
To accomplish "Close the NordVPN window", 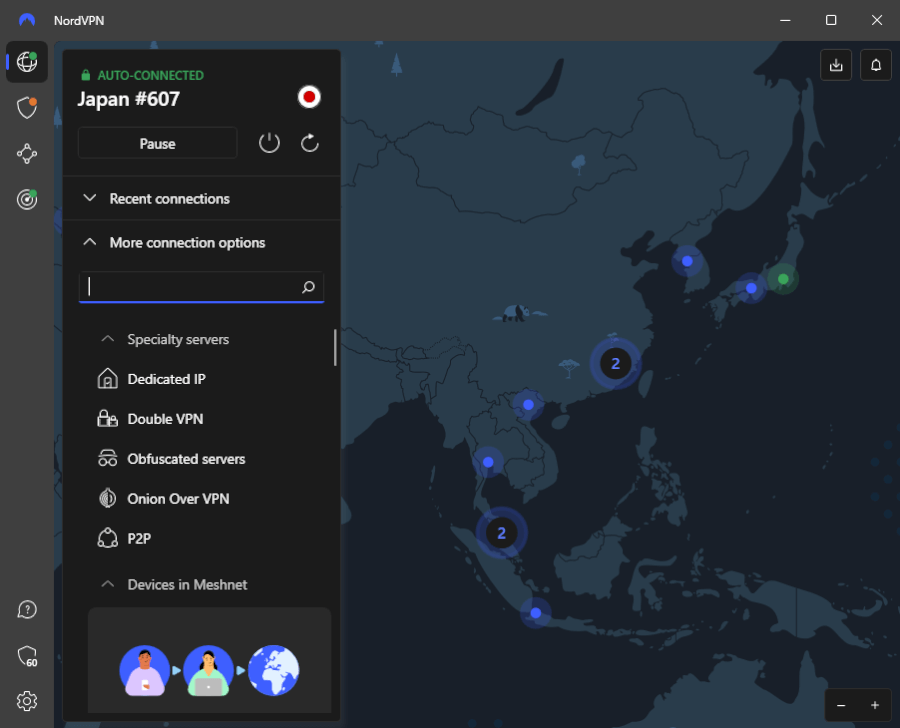I will click(876, 20).
